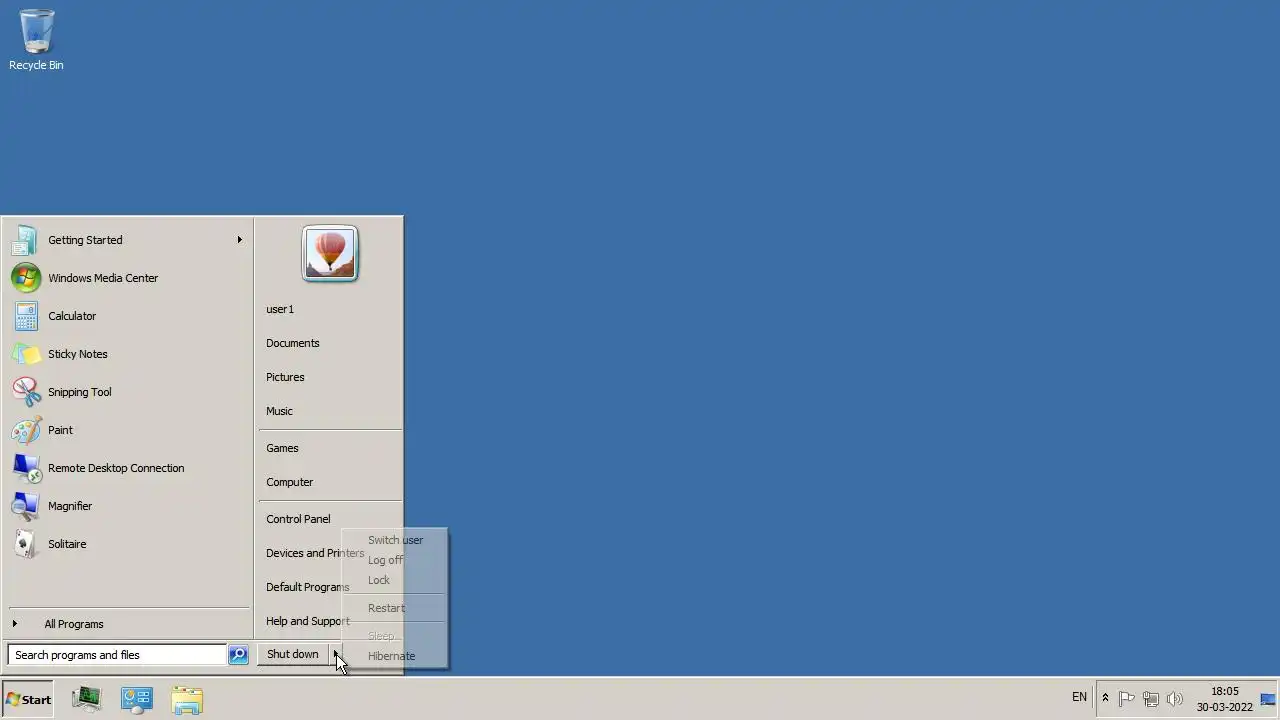1280x720 pixels.
Task: Choose Log off from power menu
Action: (x=395, y=560)
